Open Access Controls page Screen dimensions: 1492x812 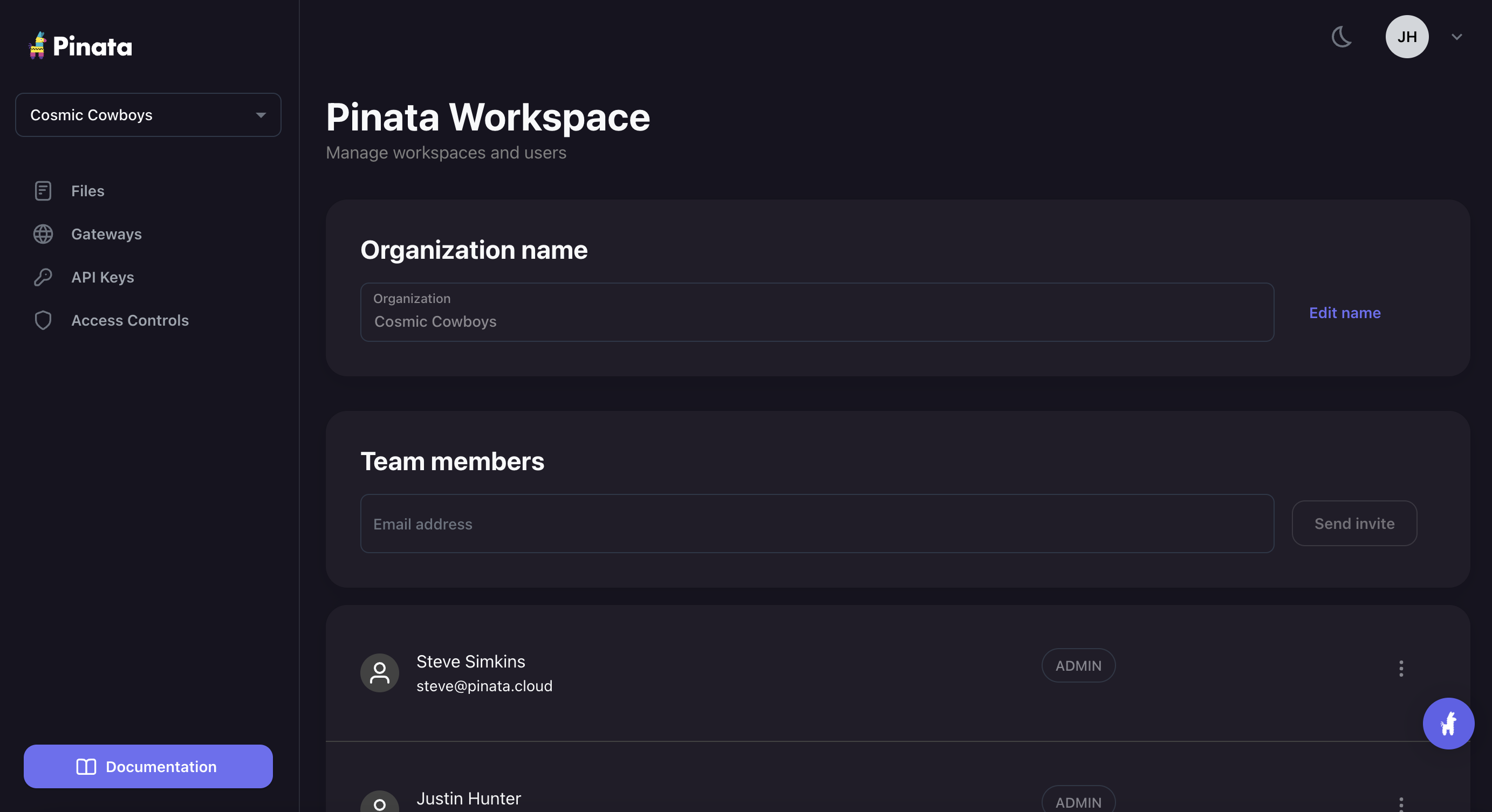tap(130, 321)
